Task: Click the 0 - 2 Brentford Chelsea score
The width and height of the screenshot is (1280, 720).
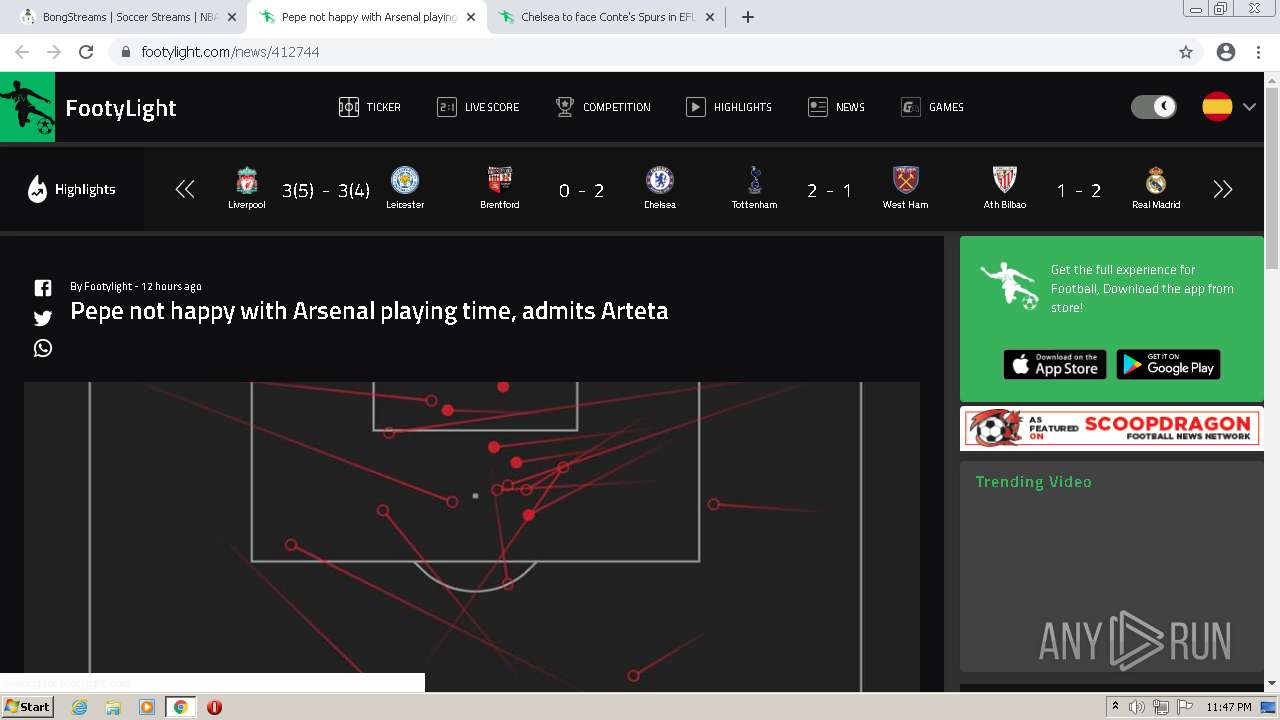Action: coord(581,190)
